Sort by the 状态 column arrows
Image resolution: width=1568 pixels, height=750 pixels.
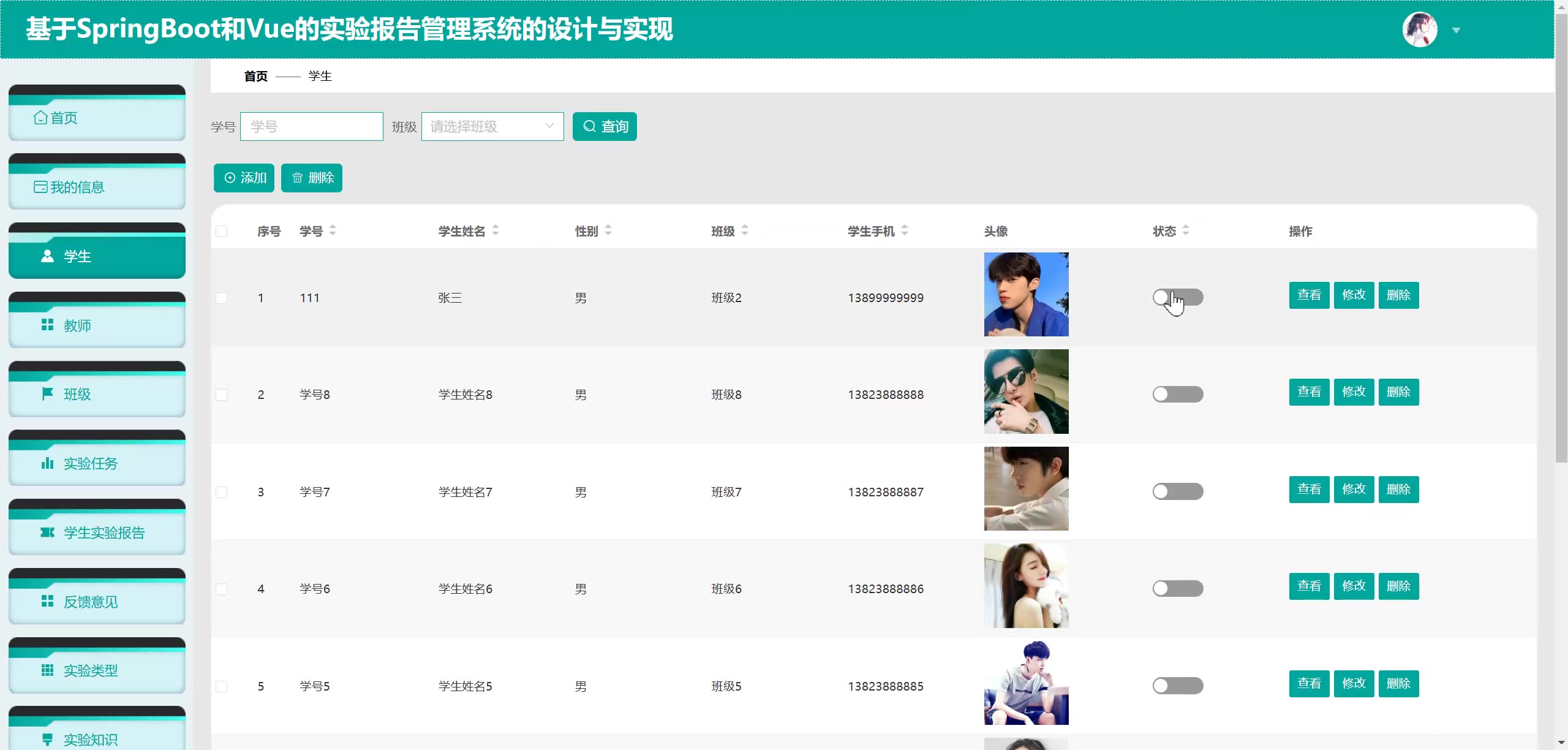pos(1186,231)
